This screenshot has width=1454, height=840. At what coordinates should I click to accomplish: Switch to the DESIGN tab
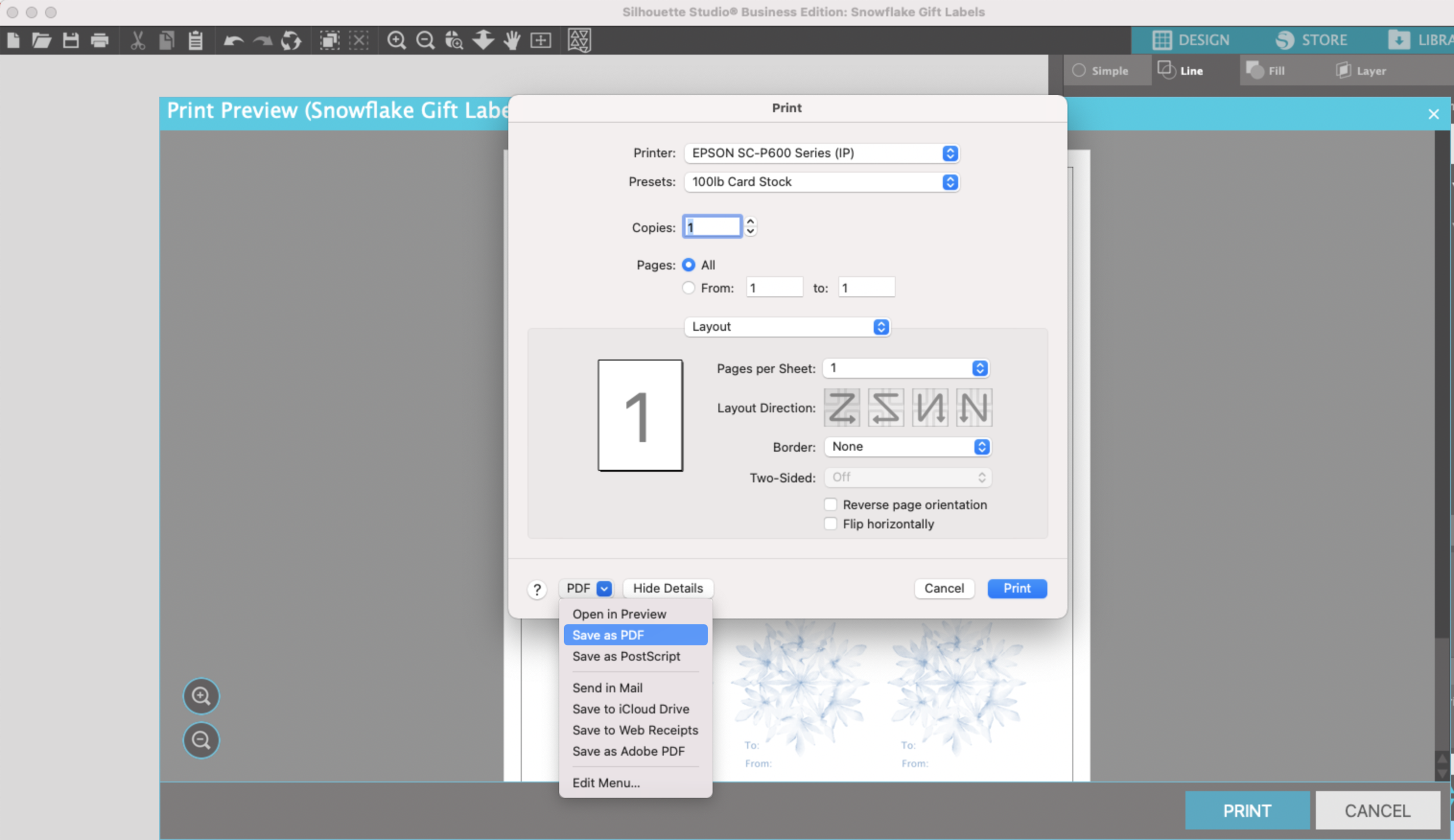point(1191,40)
